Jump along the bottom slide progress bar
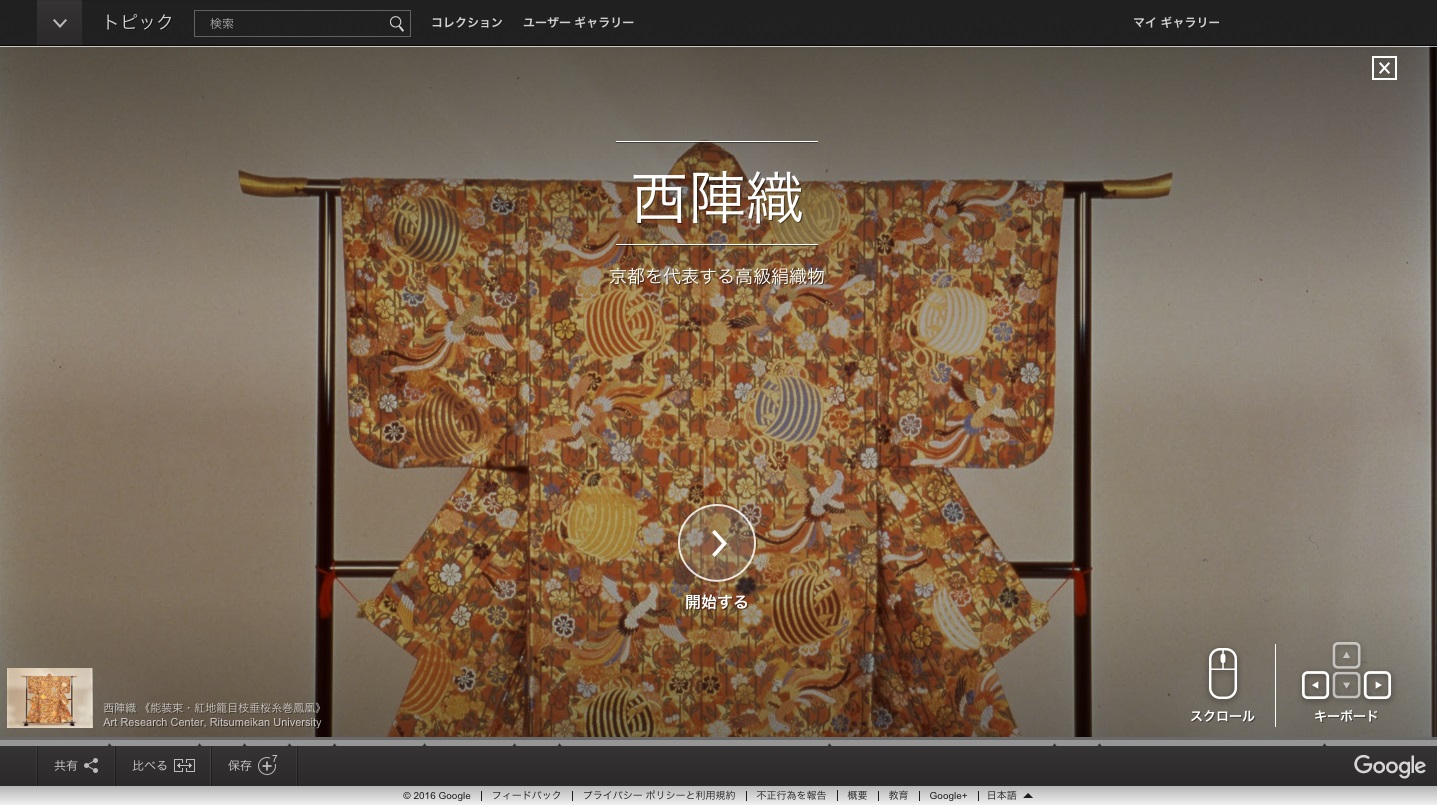The height and width of the screenshot is (805, 1437). click(718, 742)
